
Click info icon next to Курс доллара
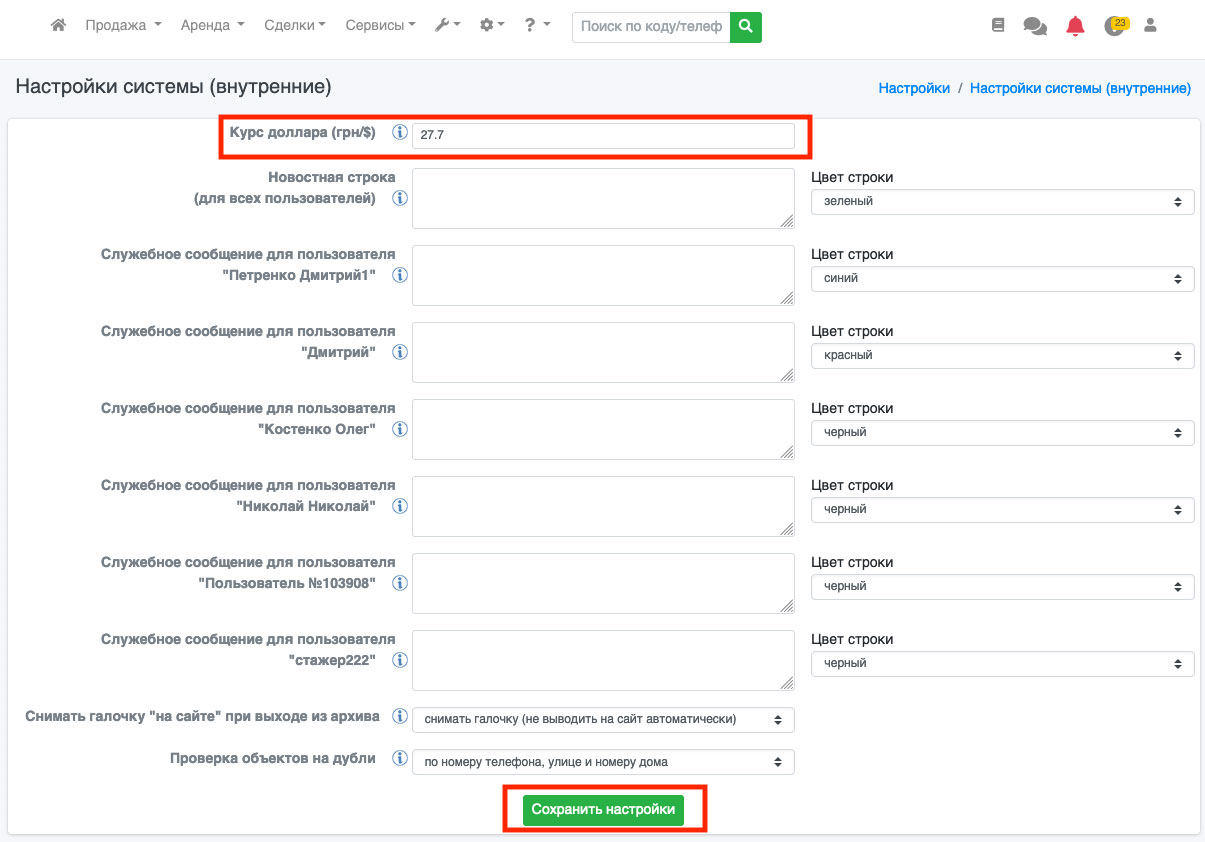click(400, 133)
